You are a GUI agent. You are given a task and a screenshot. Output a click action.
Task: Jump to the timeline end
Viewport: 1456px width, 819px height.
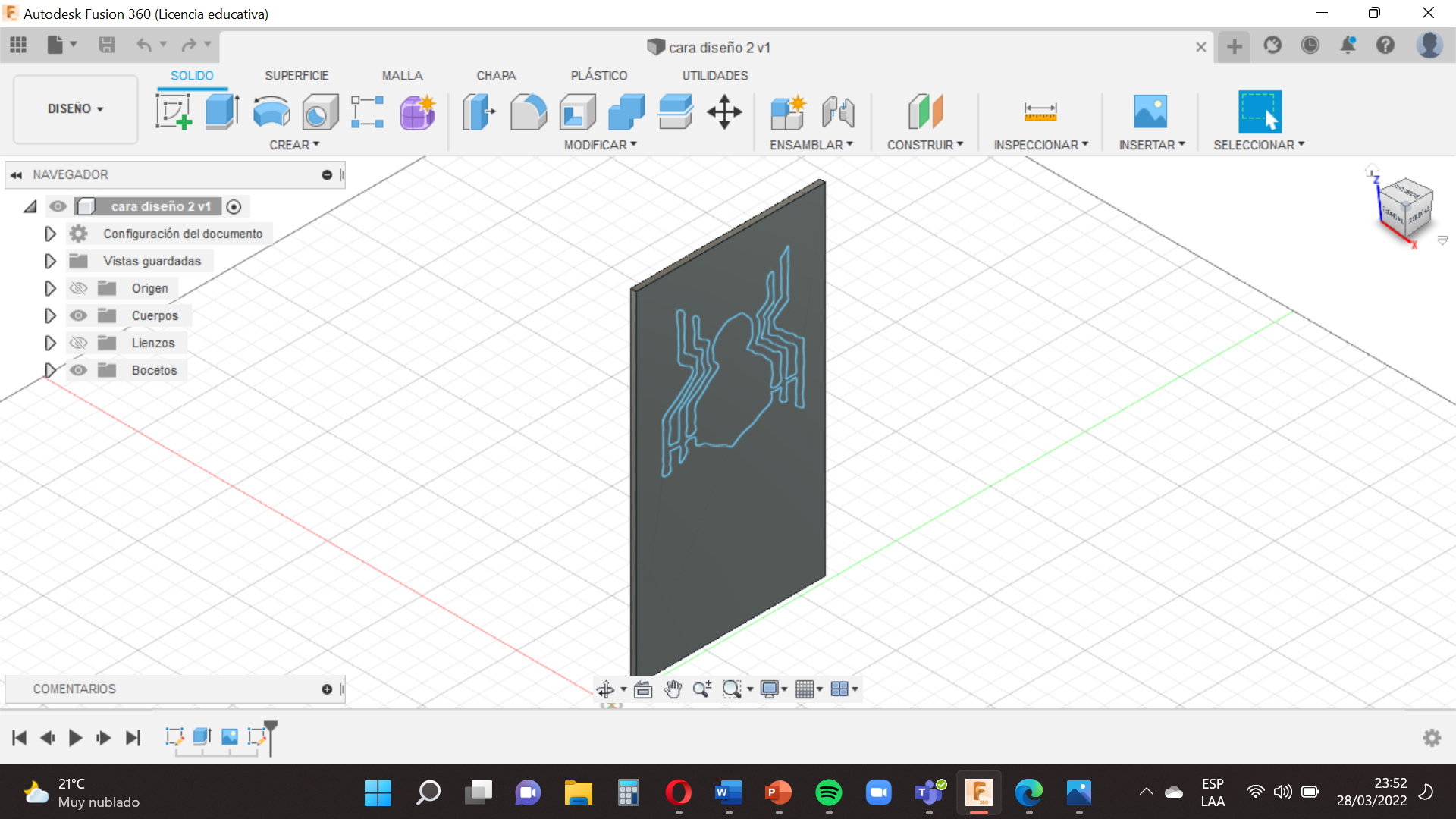[x=133, y=738]
